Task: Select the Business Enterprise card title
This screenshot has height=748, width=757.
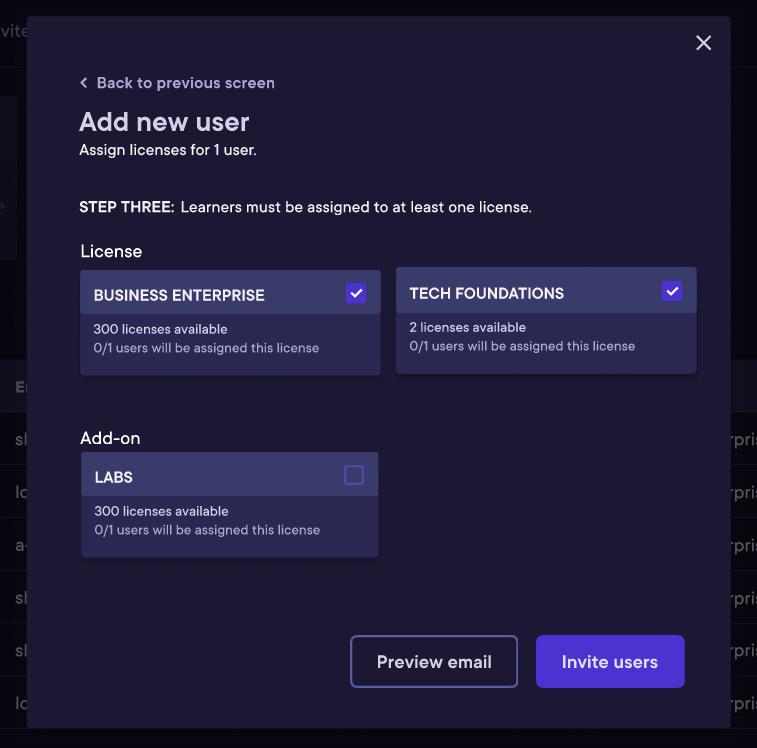Action: click(179, 296)
